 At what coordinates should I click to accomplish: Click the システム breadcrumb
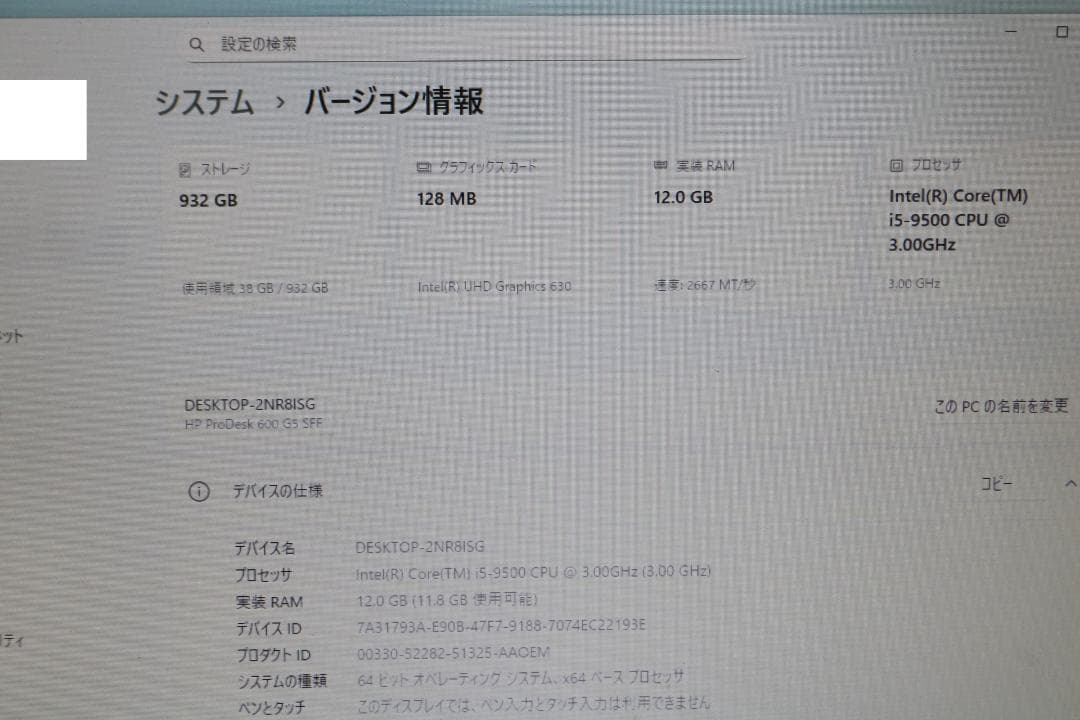[x=202, y=100]
